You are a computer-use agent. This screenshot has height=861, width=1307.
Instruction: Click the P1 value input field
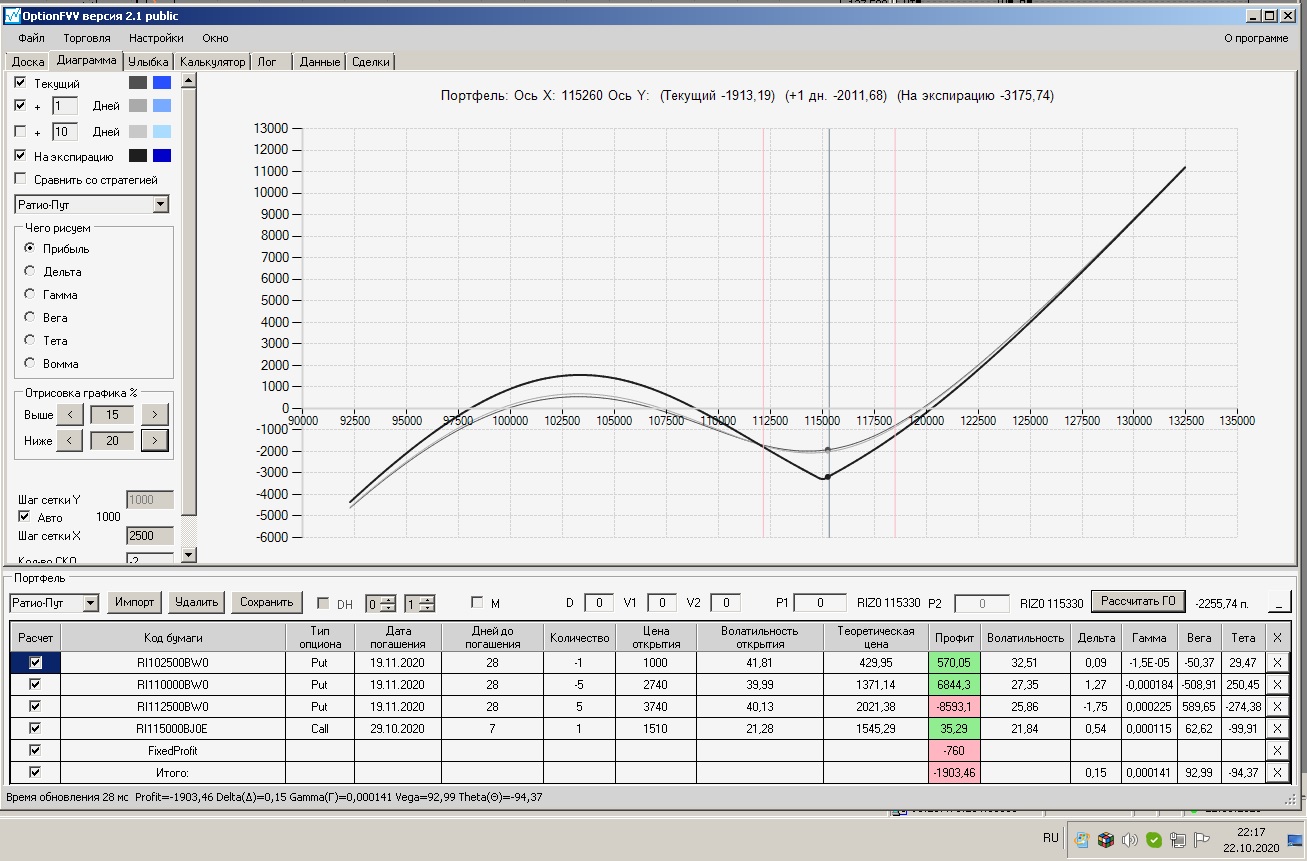coord(821,603)
